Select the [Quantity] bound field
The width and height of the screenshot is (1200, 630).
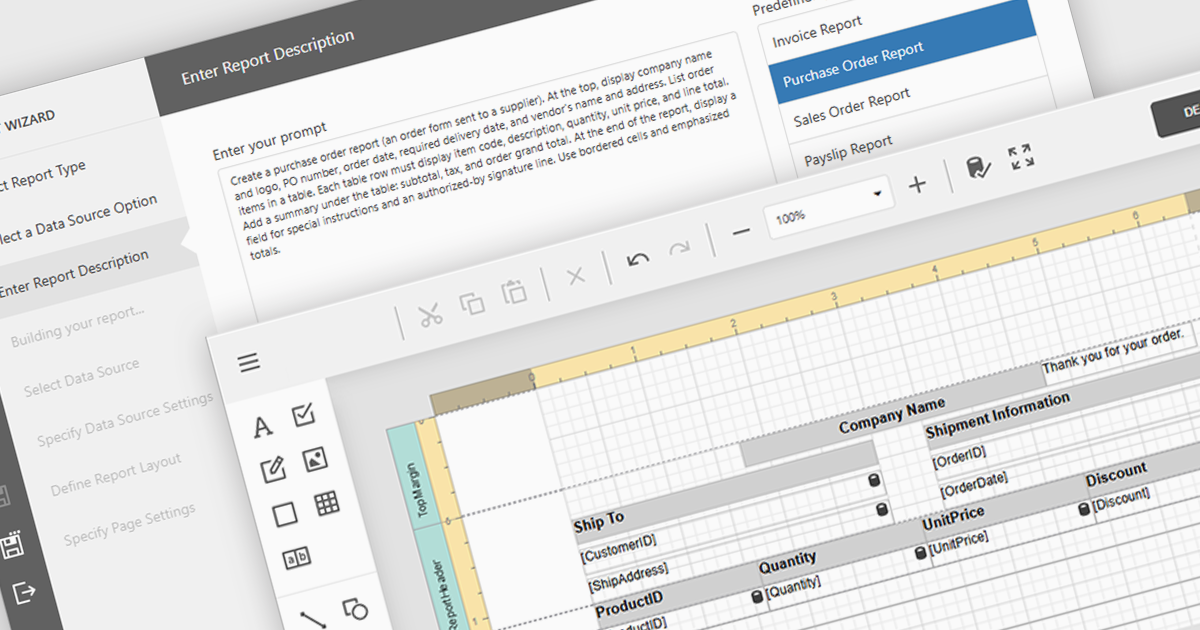[x=792, y=589]
